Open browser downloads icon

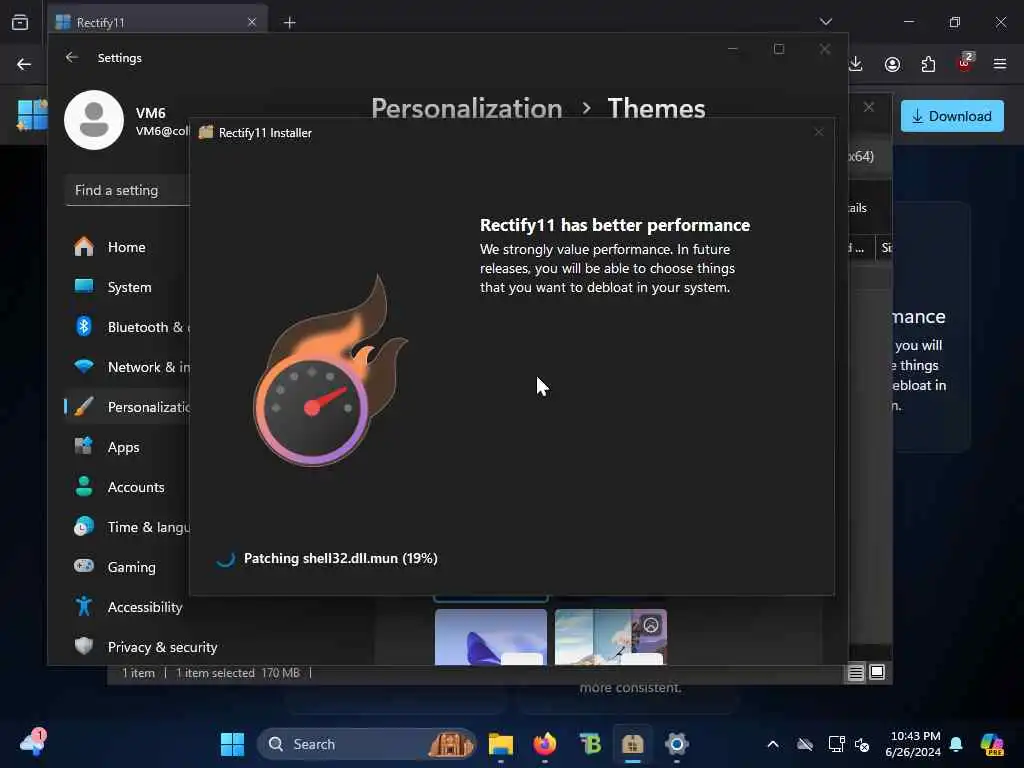click(x=856, y=64)
